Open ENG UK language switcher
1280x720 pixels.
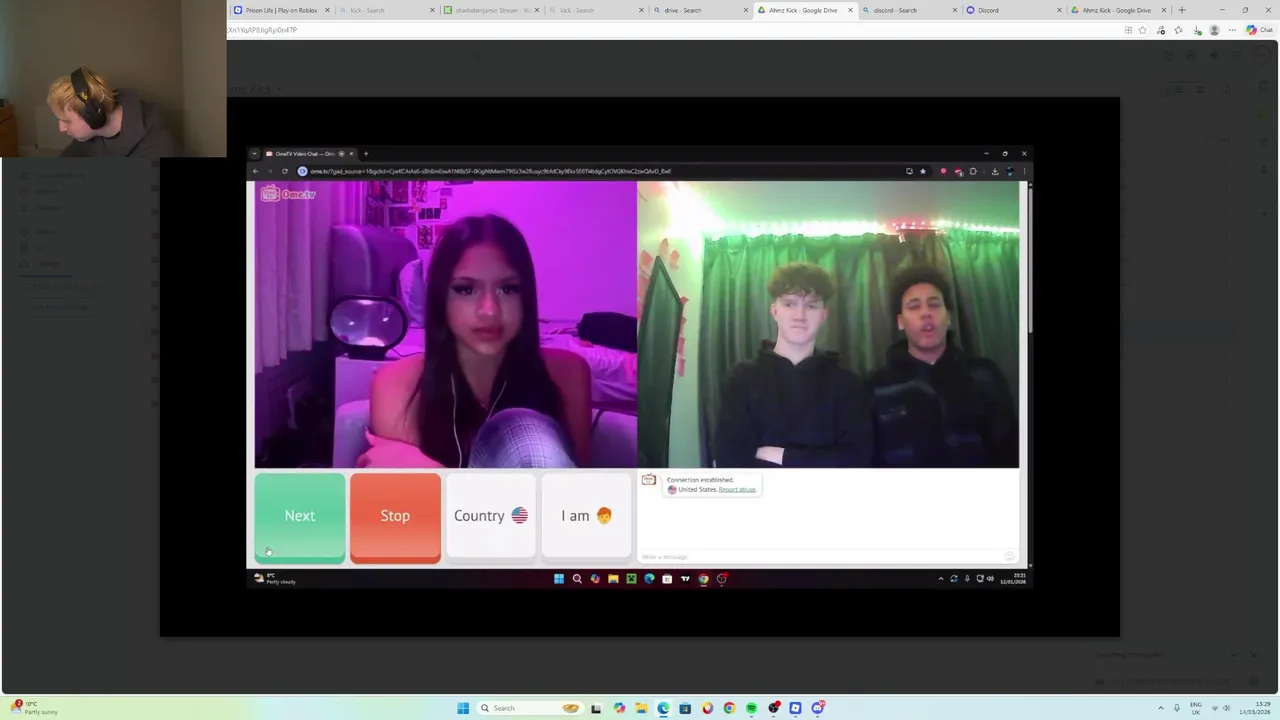(1195, 708)
